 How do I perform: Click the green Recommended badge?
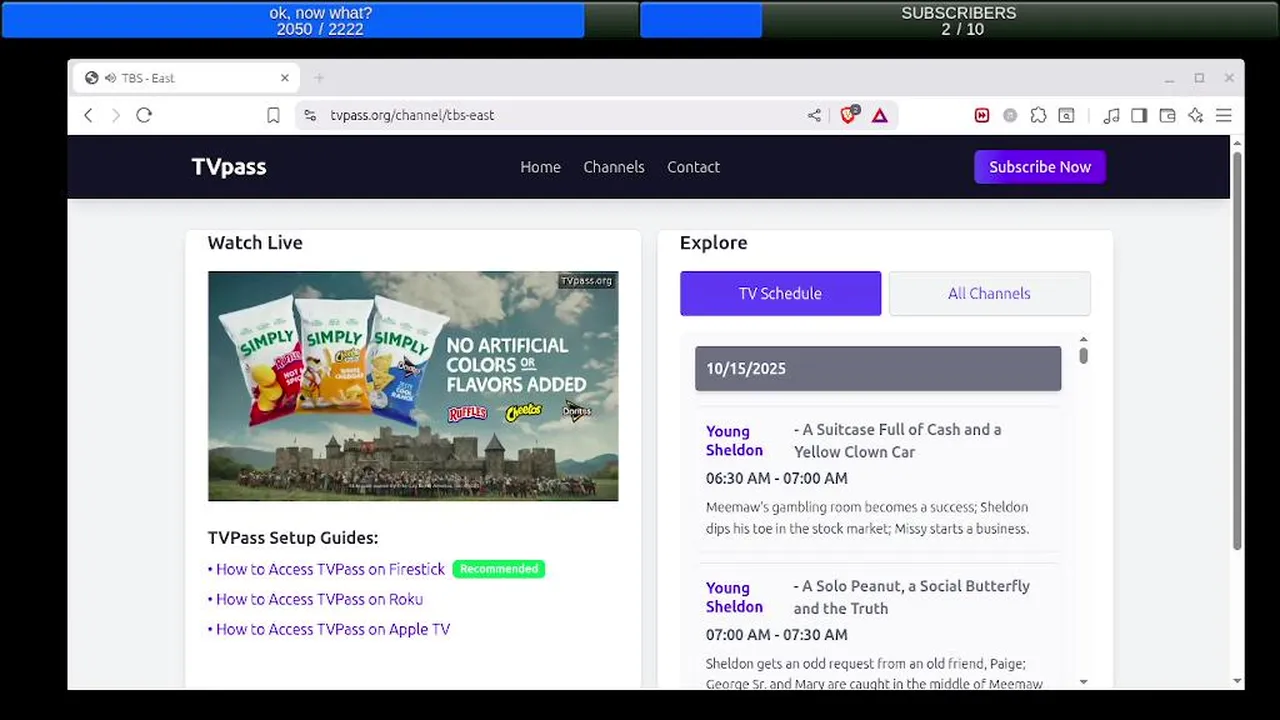[x=499, y=569]
